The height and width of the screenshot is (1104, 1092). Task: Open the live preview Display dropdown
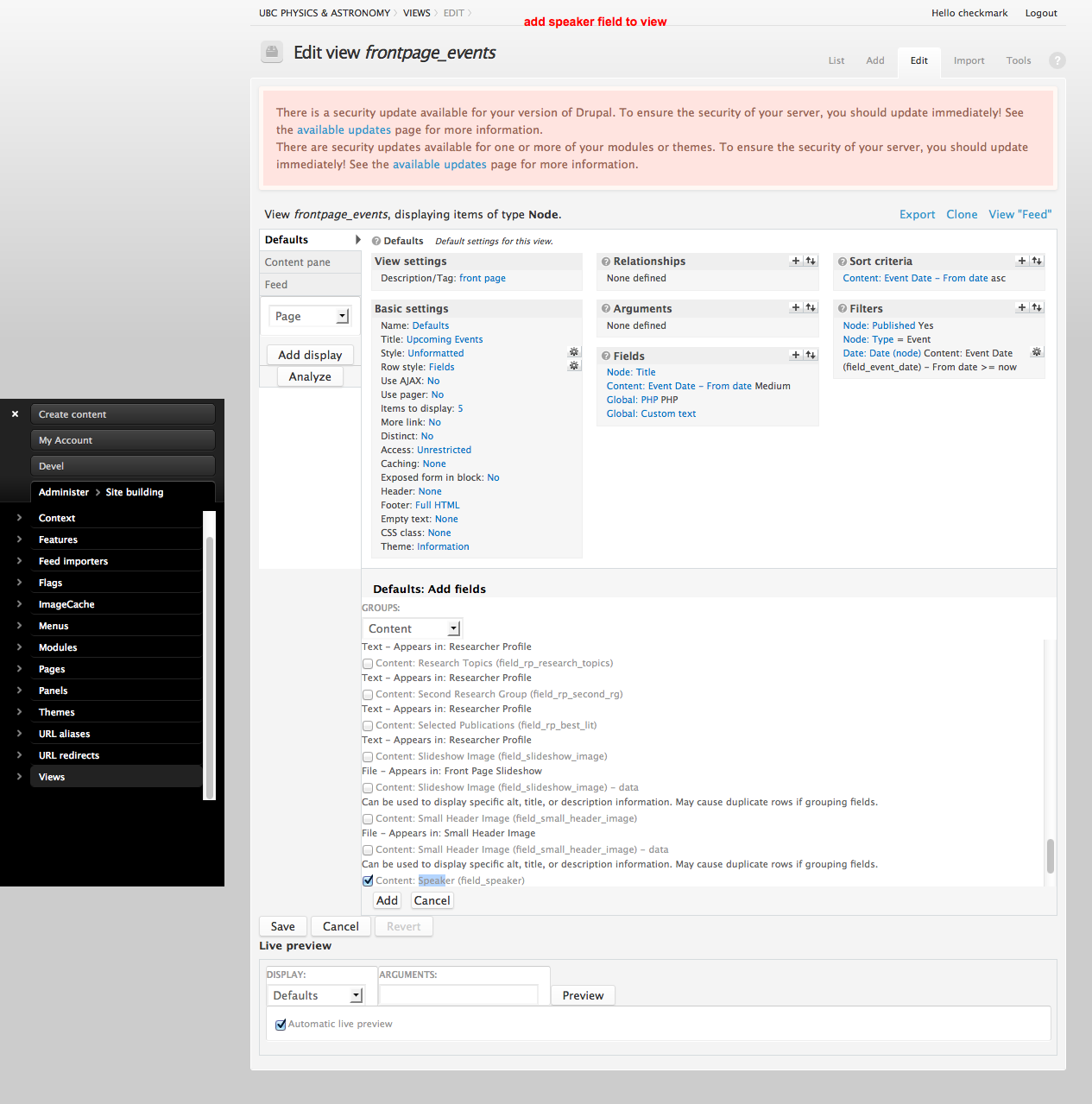click(316, 995)
